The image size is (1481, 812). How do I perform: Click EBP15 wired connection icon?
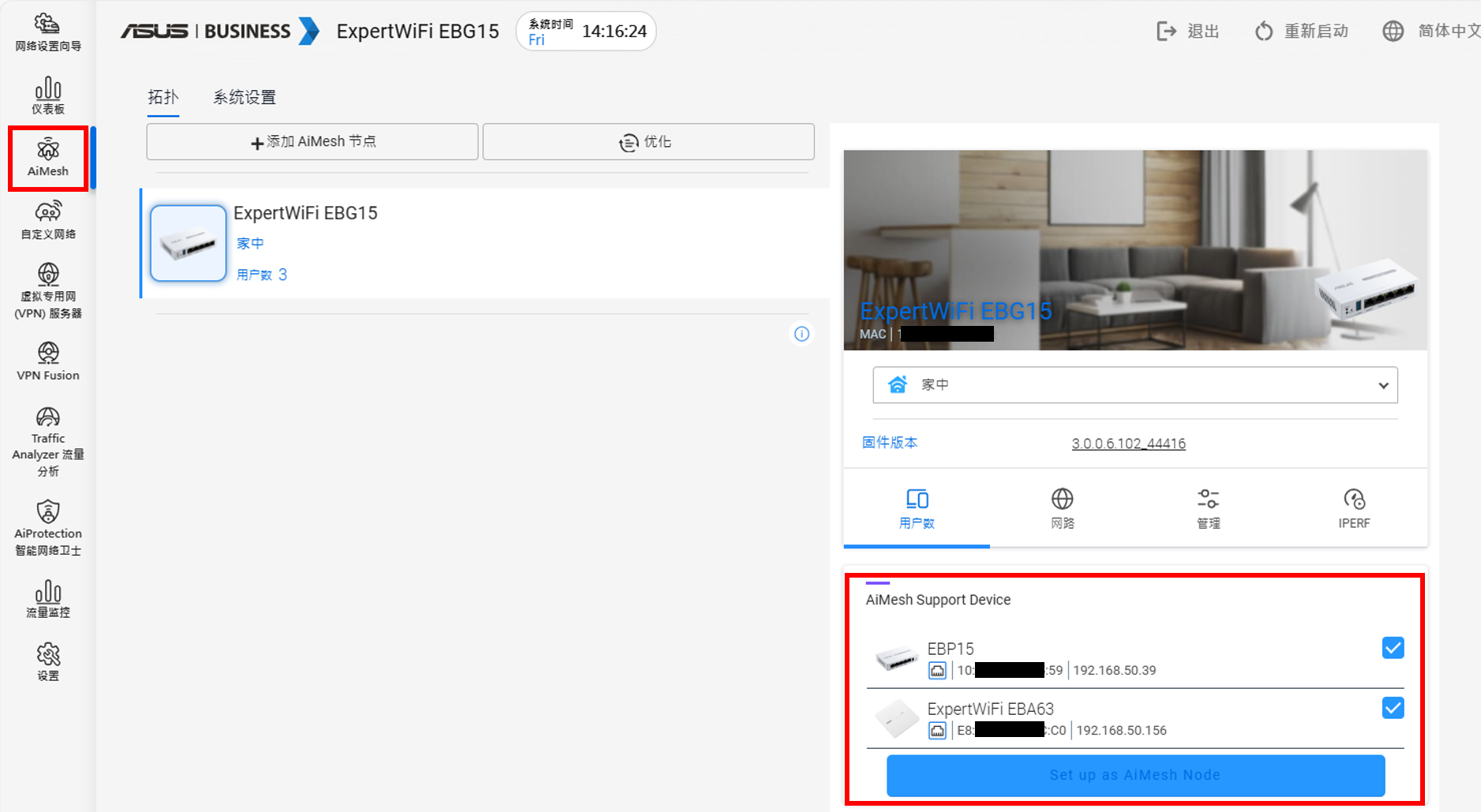[x=937, y=671]
